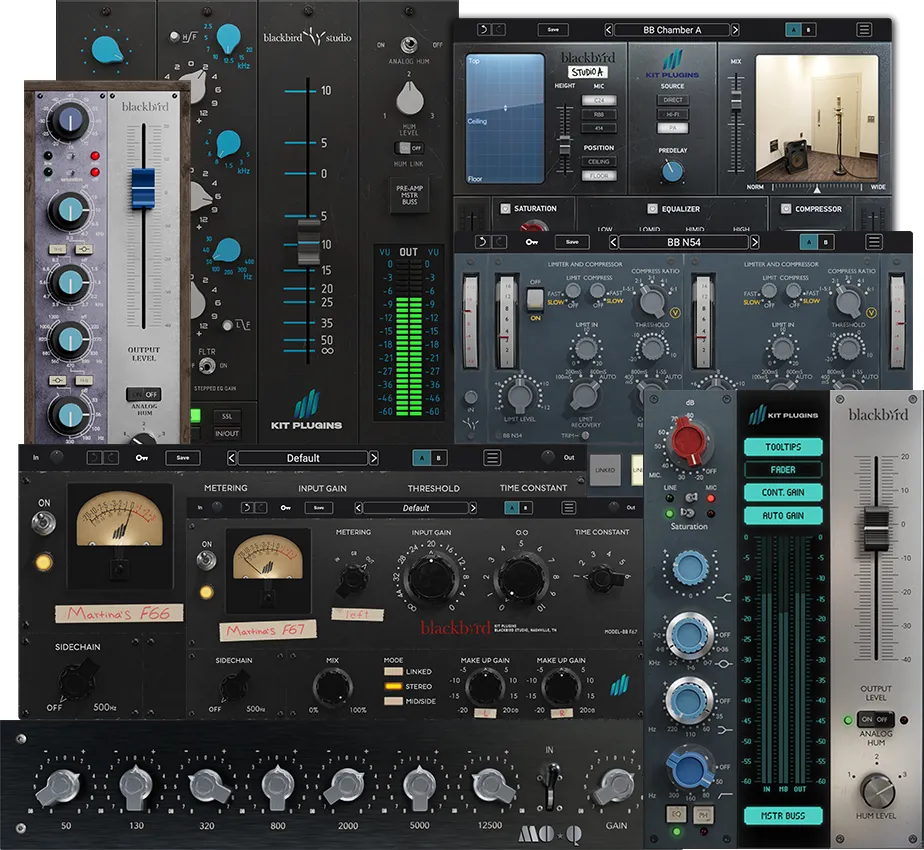Click key icon in F66 compressor toolbar
The image size is (924, 850).
(141, 457)
